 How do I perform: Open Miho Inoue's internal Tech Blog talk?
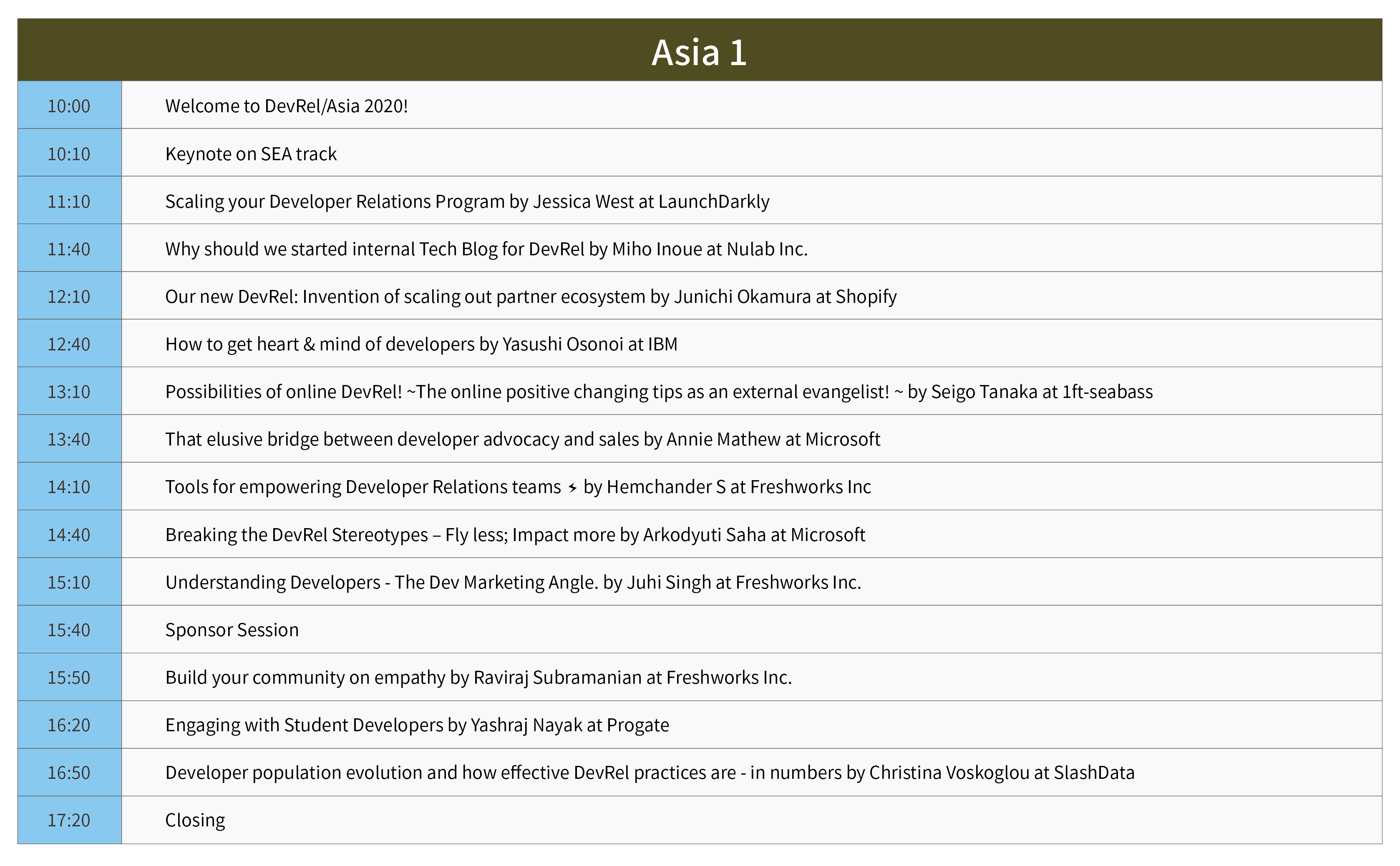pos(486,249)
